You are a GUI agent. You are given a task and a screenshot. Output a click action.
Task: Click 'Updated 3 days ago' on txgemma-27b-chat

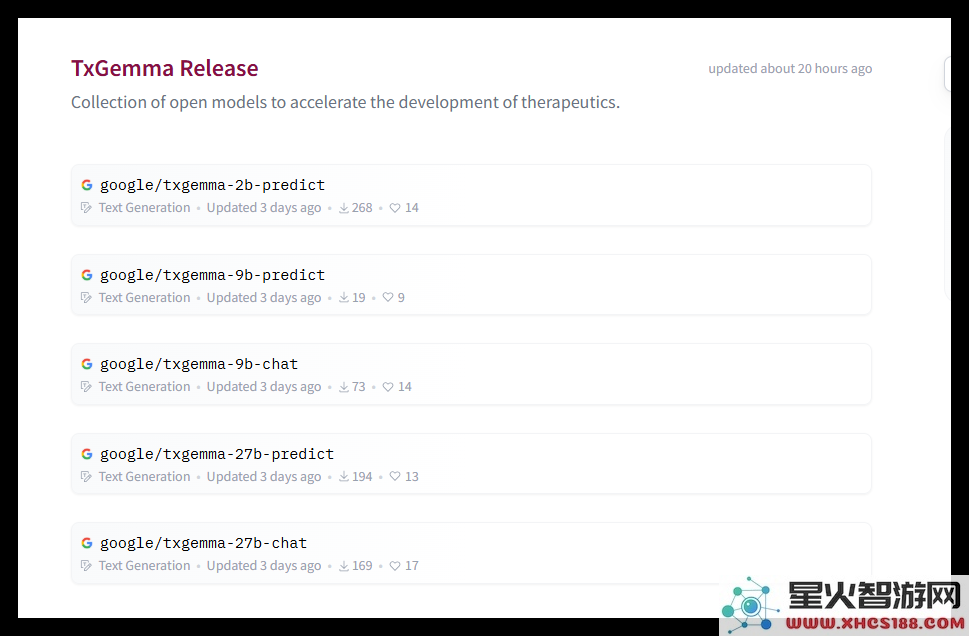pos(264,566)
